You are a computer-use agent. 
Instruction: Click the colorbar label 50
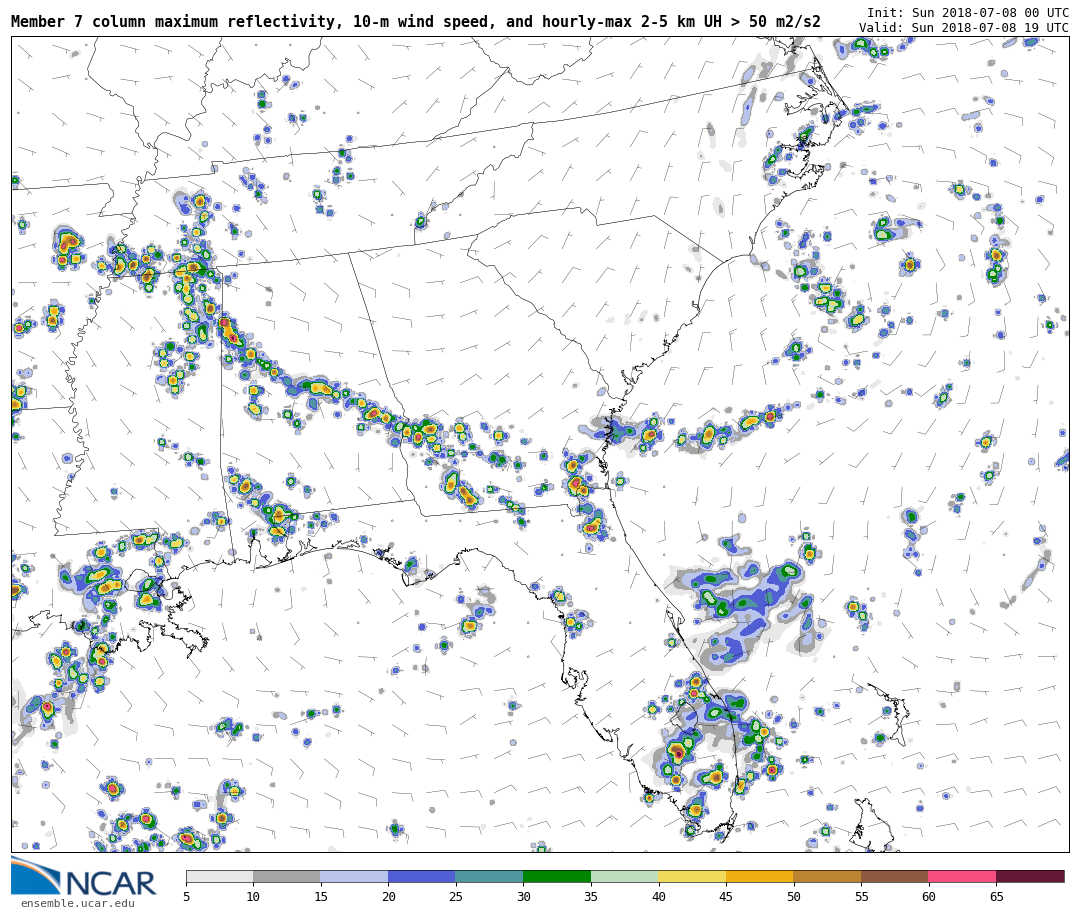click(x=793, y=896)
